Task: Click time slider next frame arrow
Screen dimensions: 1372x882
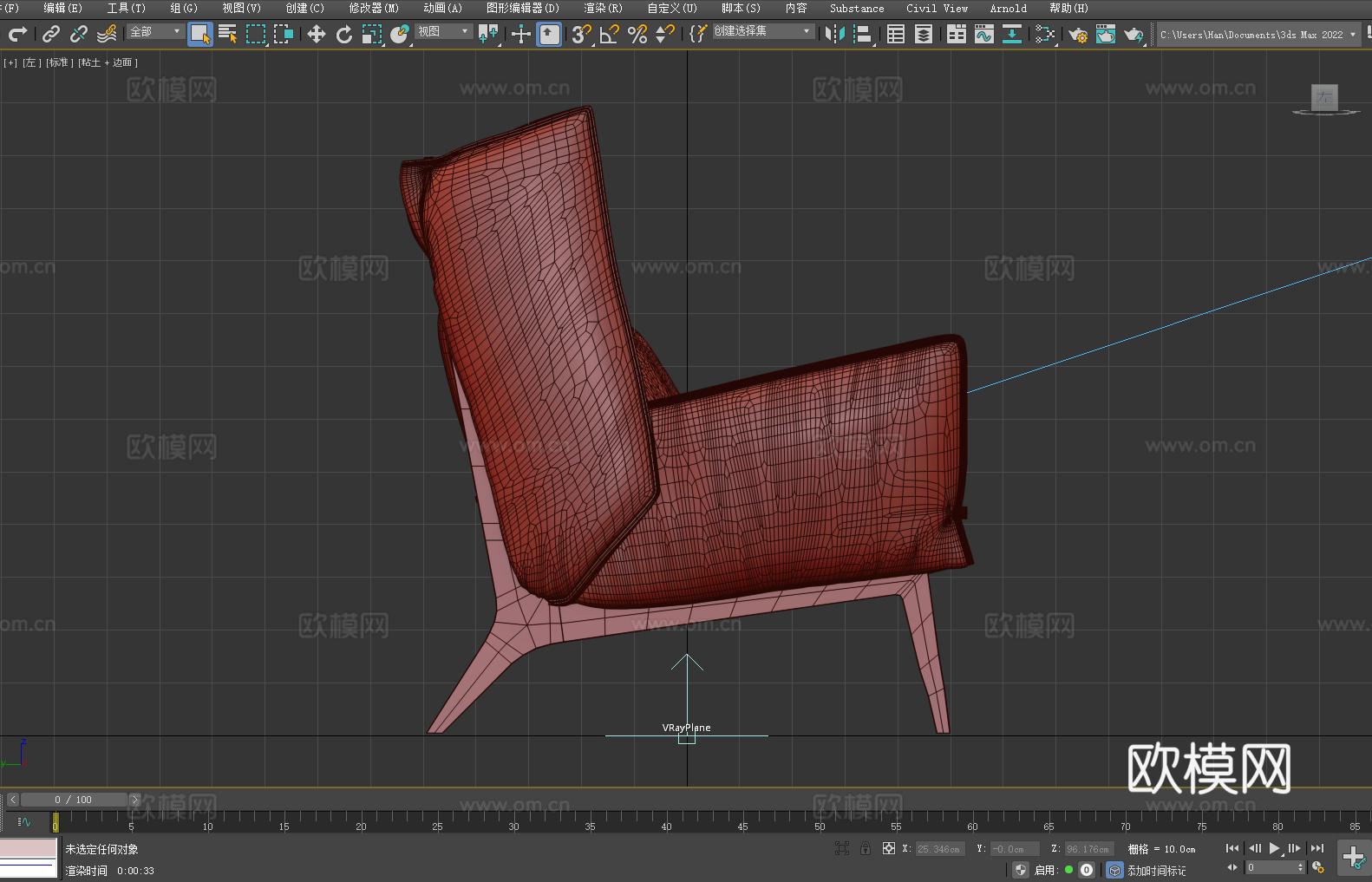Action: click(134, 800)
